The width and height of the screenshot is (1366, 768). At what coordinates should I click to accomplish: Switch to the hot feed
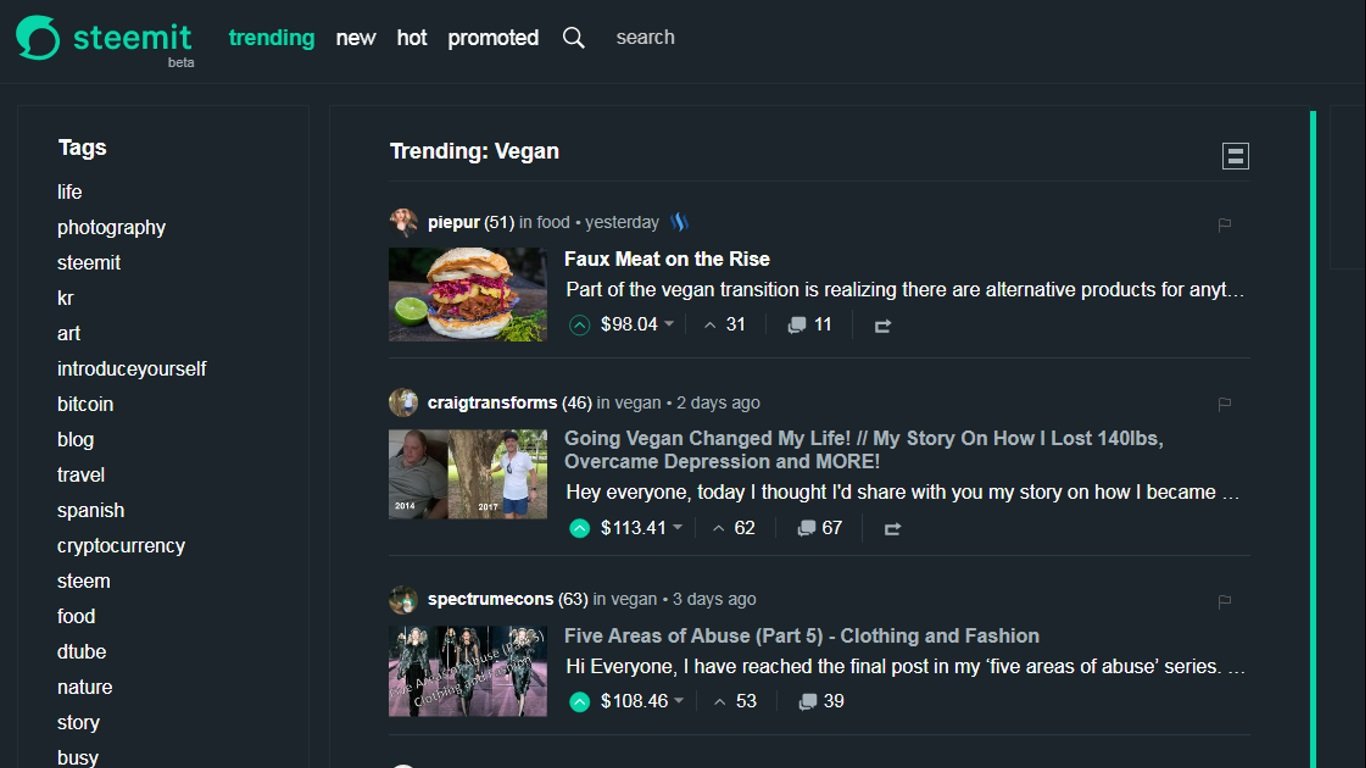(411, 37)
